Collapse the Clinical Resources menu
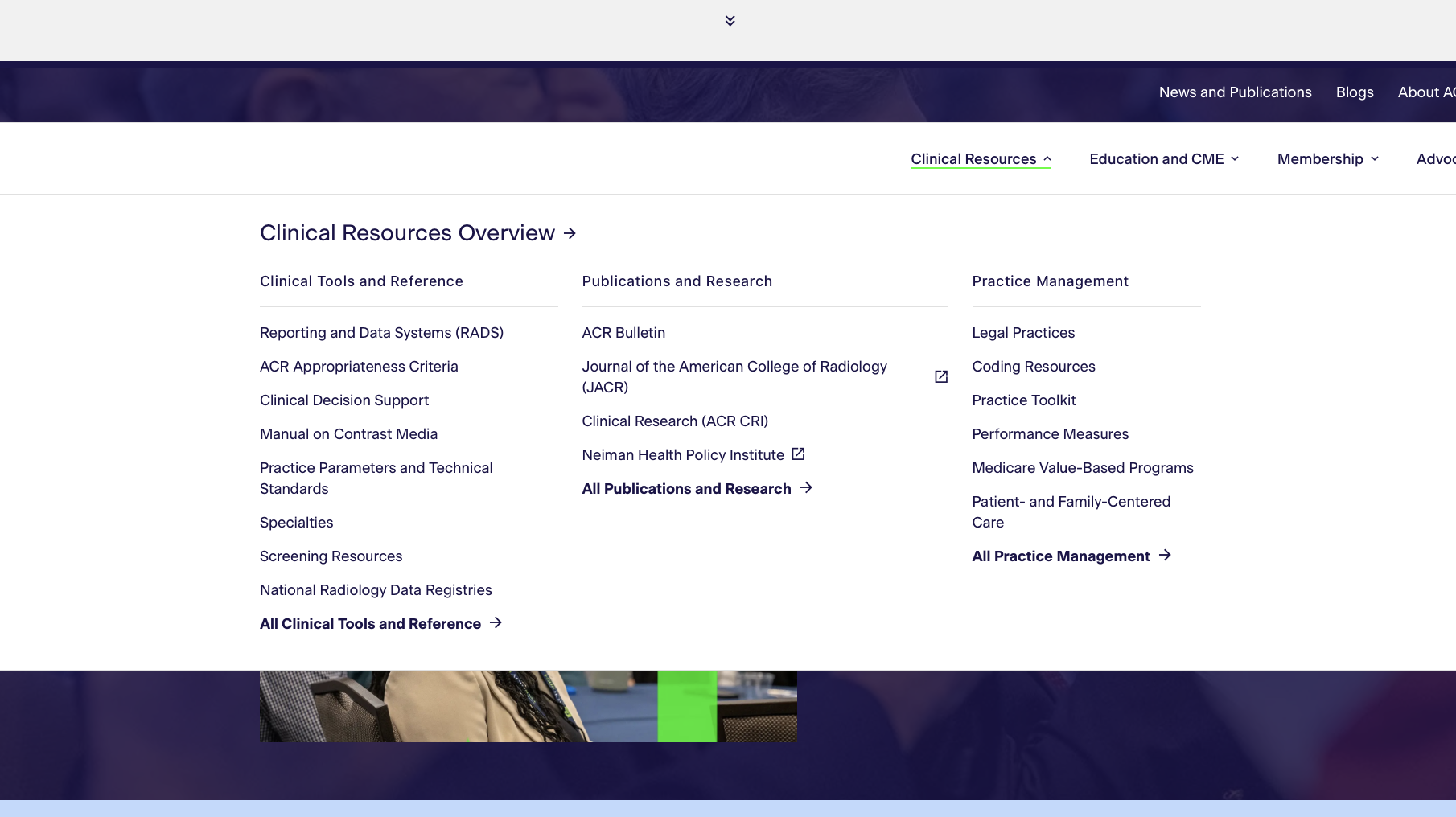Image resolution: width=1456 pixels, height=817 pixels. coord(981,159)
